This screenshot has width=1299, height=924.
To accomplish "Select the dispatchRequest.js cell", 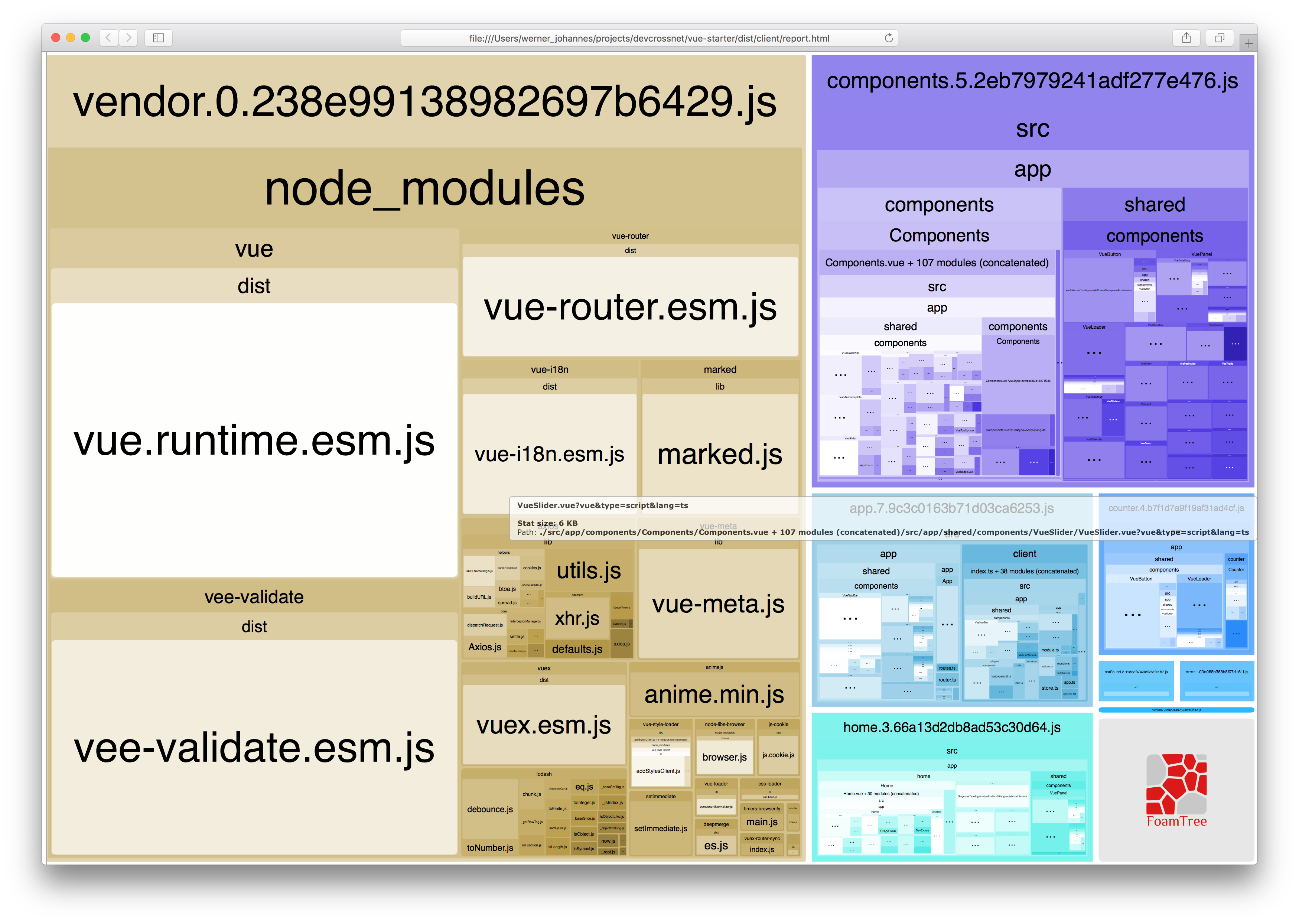I will pyautogui.click(x=485, y=625).
